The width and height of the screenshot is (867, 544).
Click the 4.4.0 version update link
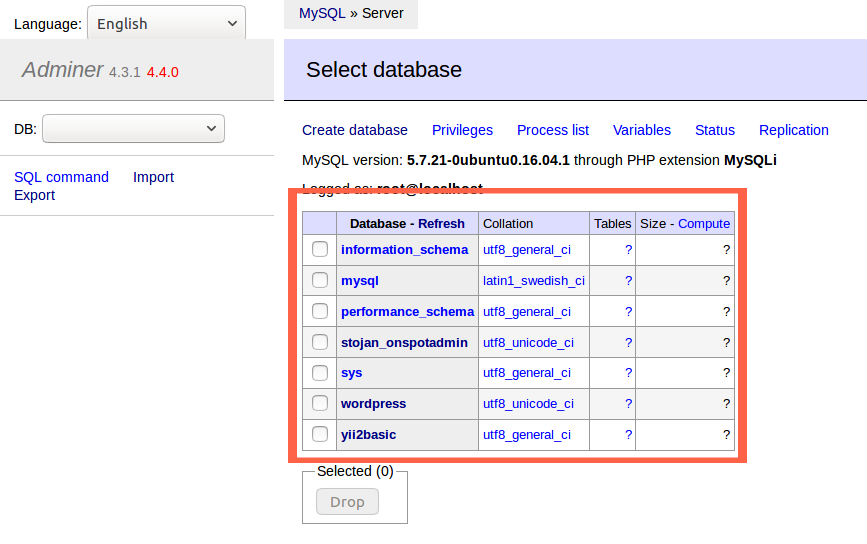tap(163, 72)
